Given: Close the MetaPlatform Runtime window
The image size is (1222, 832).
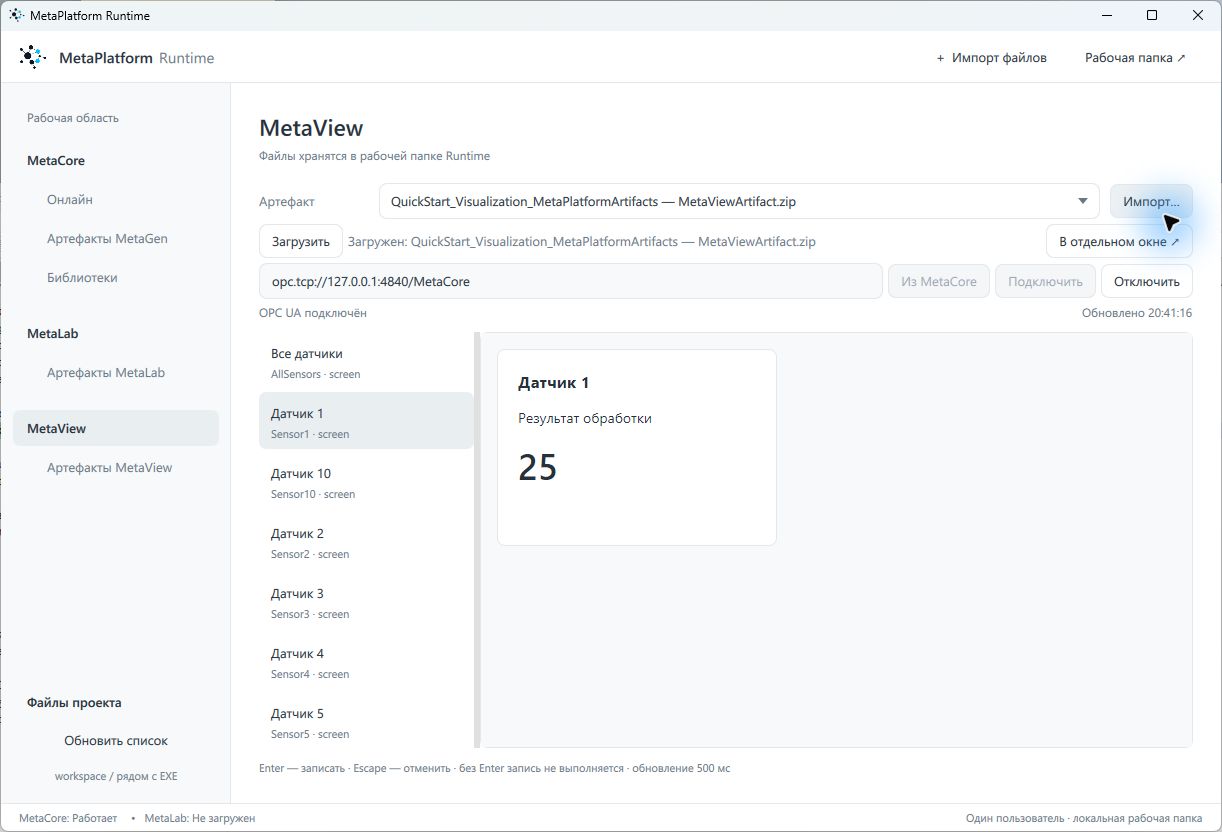Looking at the screenshot, I should [x=1198, y=15].
